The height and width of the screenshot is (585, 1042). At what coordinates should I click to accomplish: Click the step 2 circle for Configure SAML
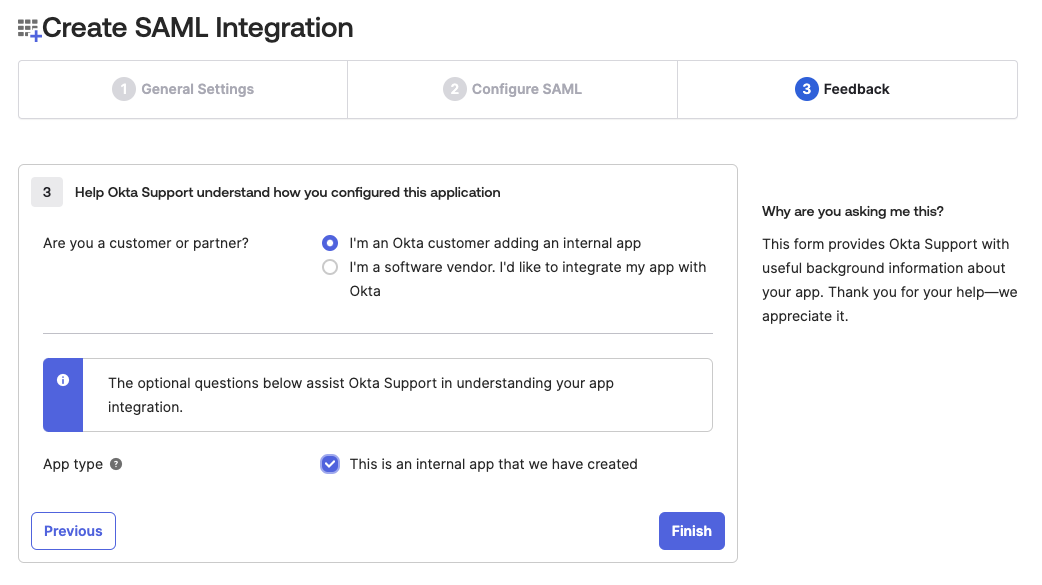[x=455, y=89]
